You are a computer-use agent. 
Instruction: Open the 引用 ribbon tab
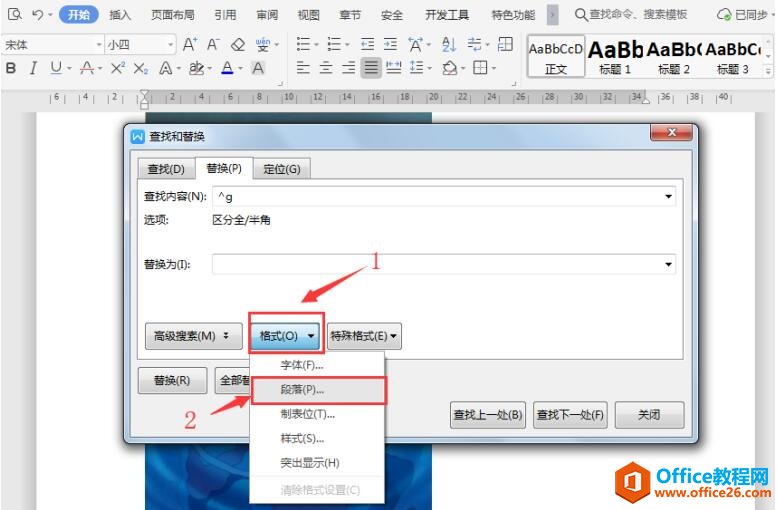(x=225, y=15)
